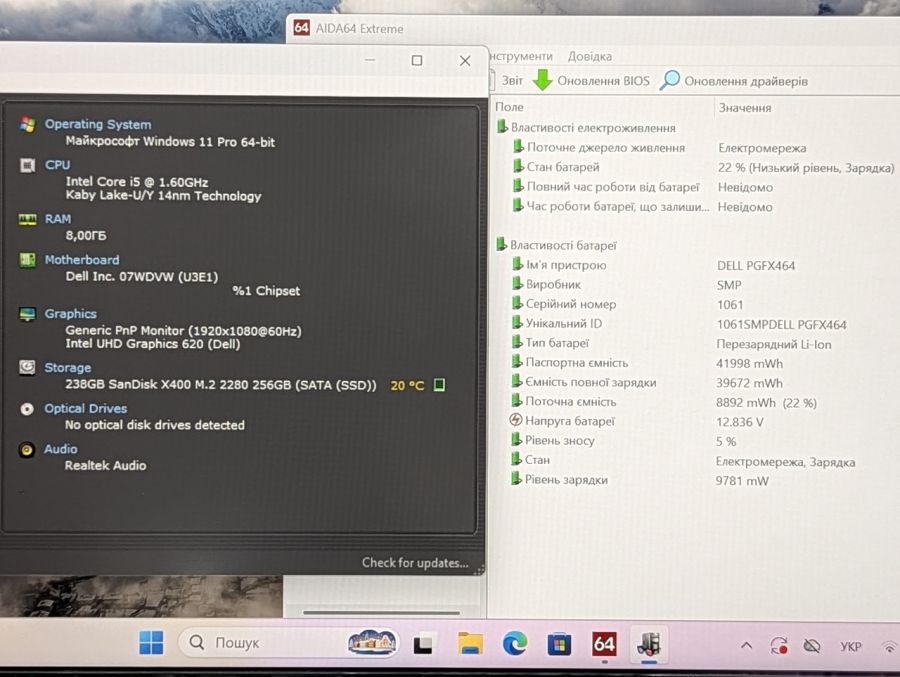Open Microsoft Store from the taskbar

tap(559, 644)
